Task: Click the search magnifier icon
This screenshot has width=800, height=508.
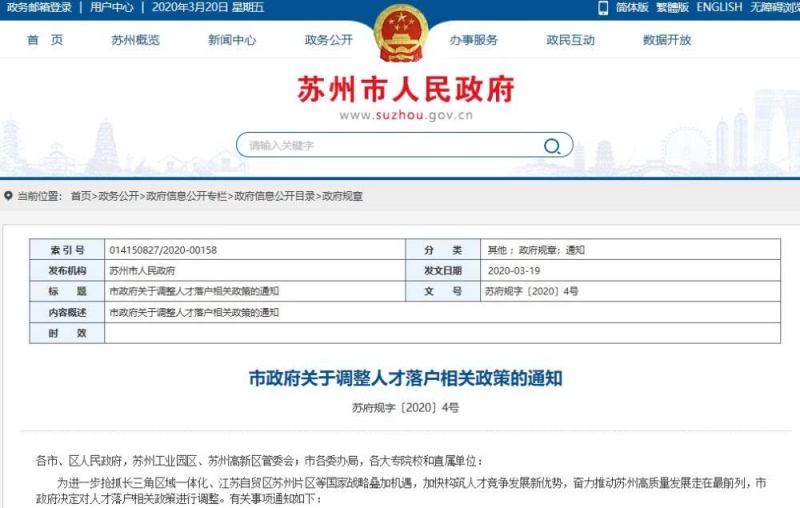Action: pyautogui.click(x=551, y=146)
